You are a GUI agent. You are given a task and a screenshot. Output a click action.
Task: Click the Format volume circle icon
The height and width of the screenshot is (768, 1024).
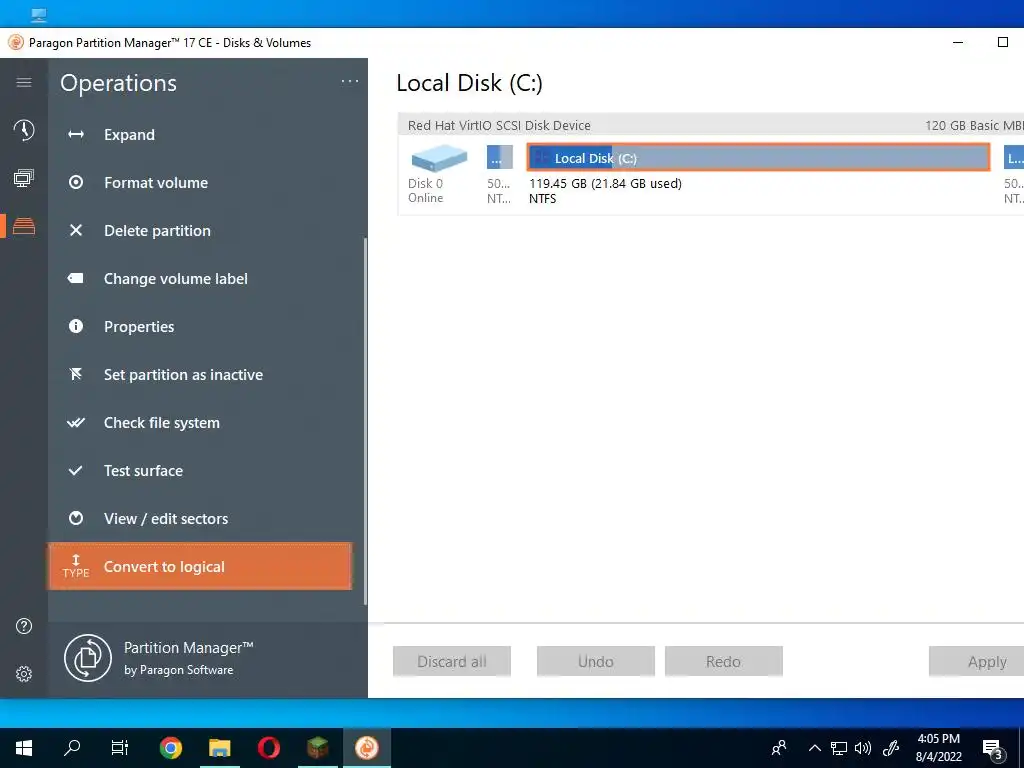coord(76,182)
